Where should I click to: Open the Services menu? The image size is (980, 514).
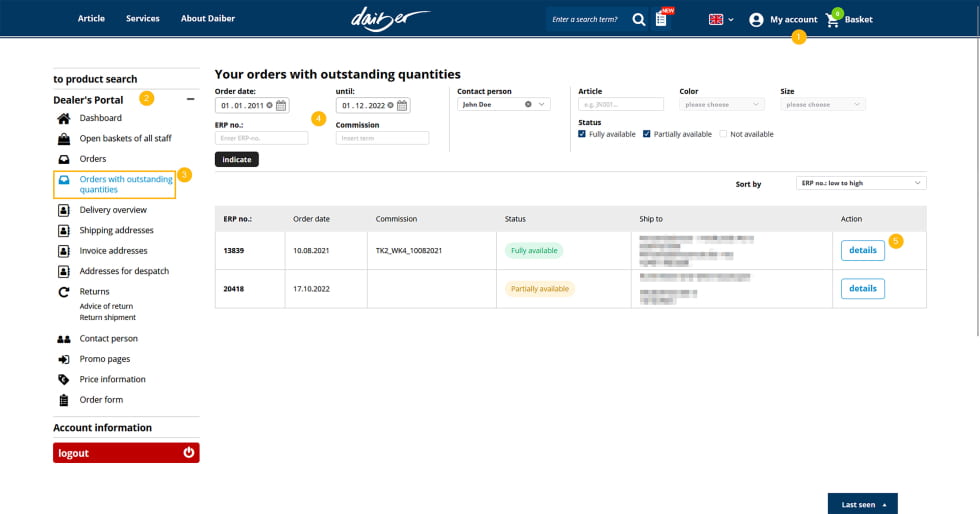coord(142,19)
